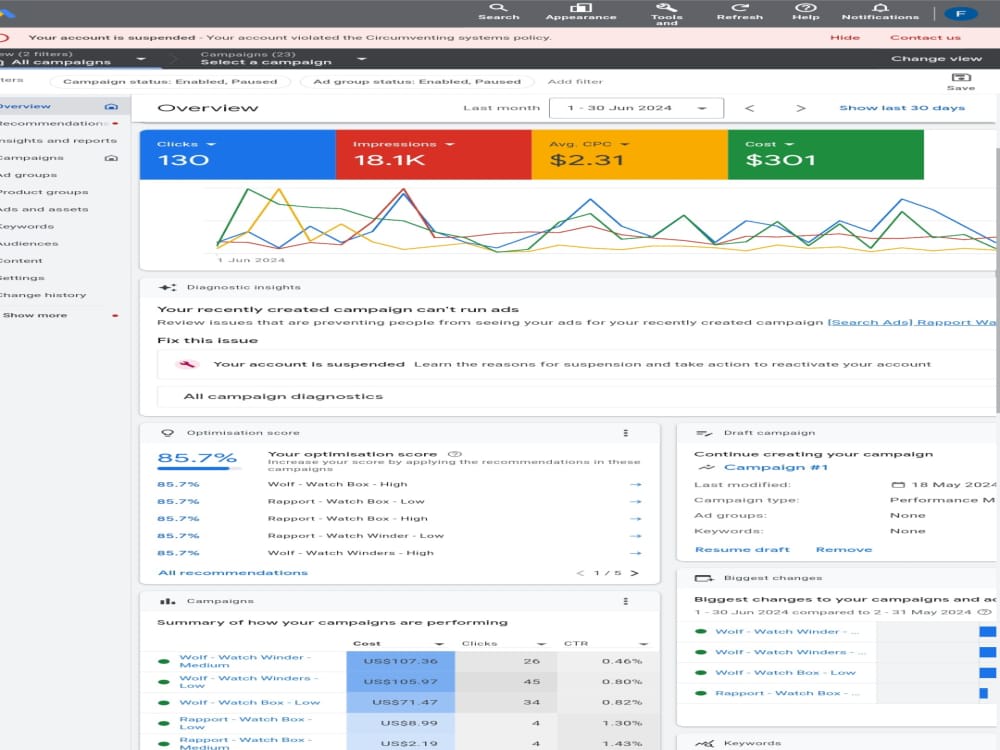Viewport: 1000px width, 750px height.
Task: Go to previous optimisation score page
Action: [580, 573]
